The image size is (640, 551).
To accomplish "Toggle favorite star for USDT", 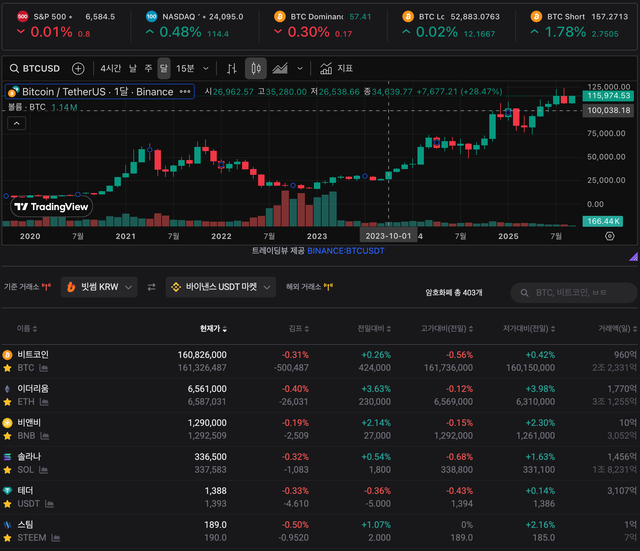I will pyautogui.click(x=7, y=504).
